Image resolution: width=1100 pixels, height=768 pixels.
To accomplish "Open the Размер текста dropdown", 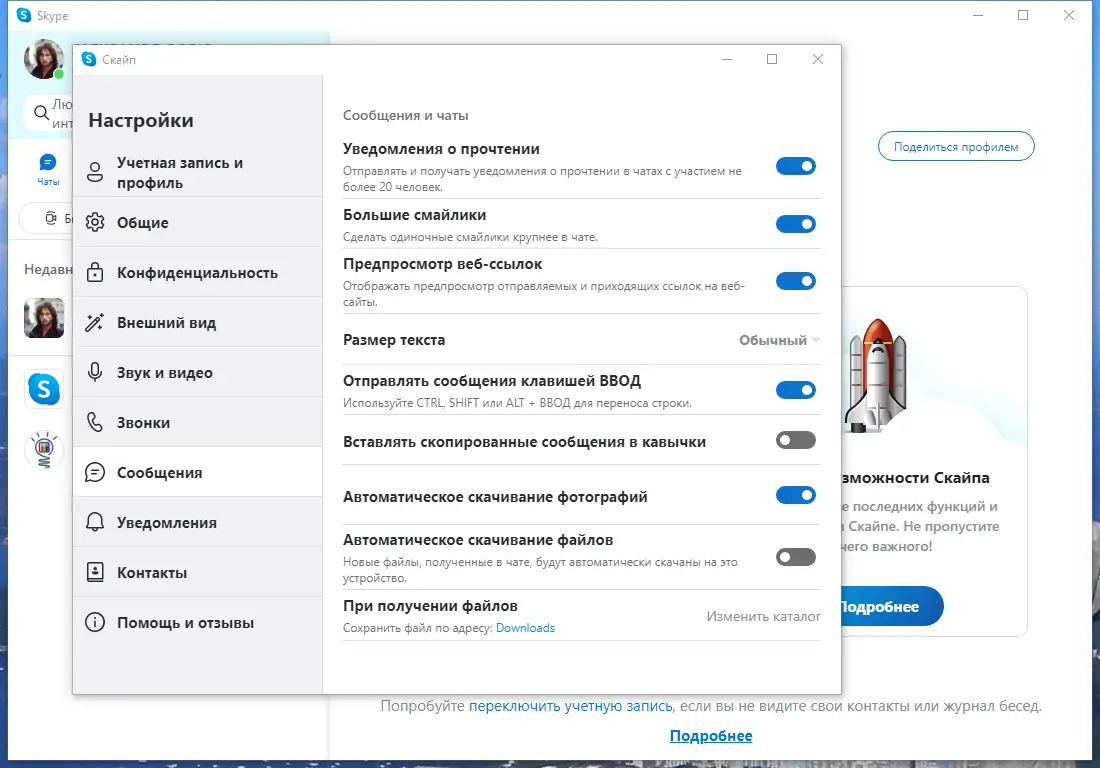I will 778,340.
